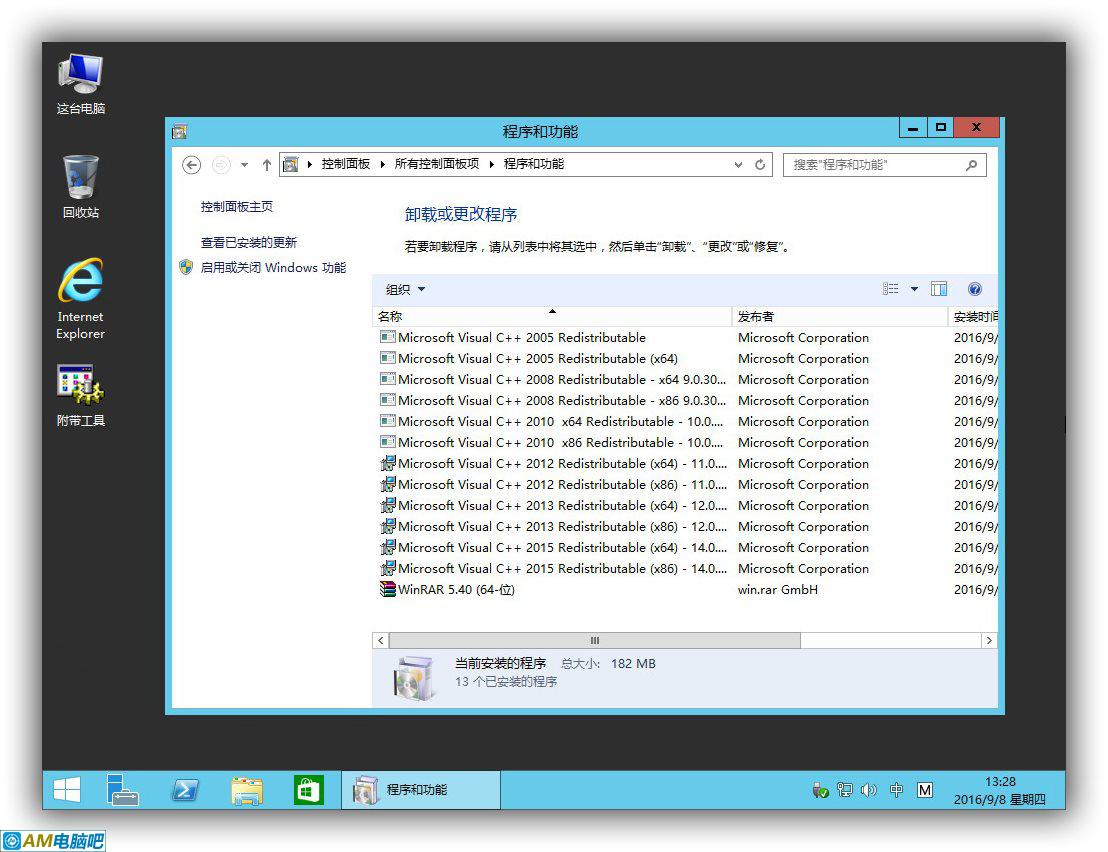Viewport: 1108px width, 852px height.
Task: Click the horizontal scrollbar thumb
Action: [594, 640]
